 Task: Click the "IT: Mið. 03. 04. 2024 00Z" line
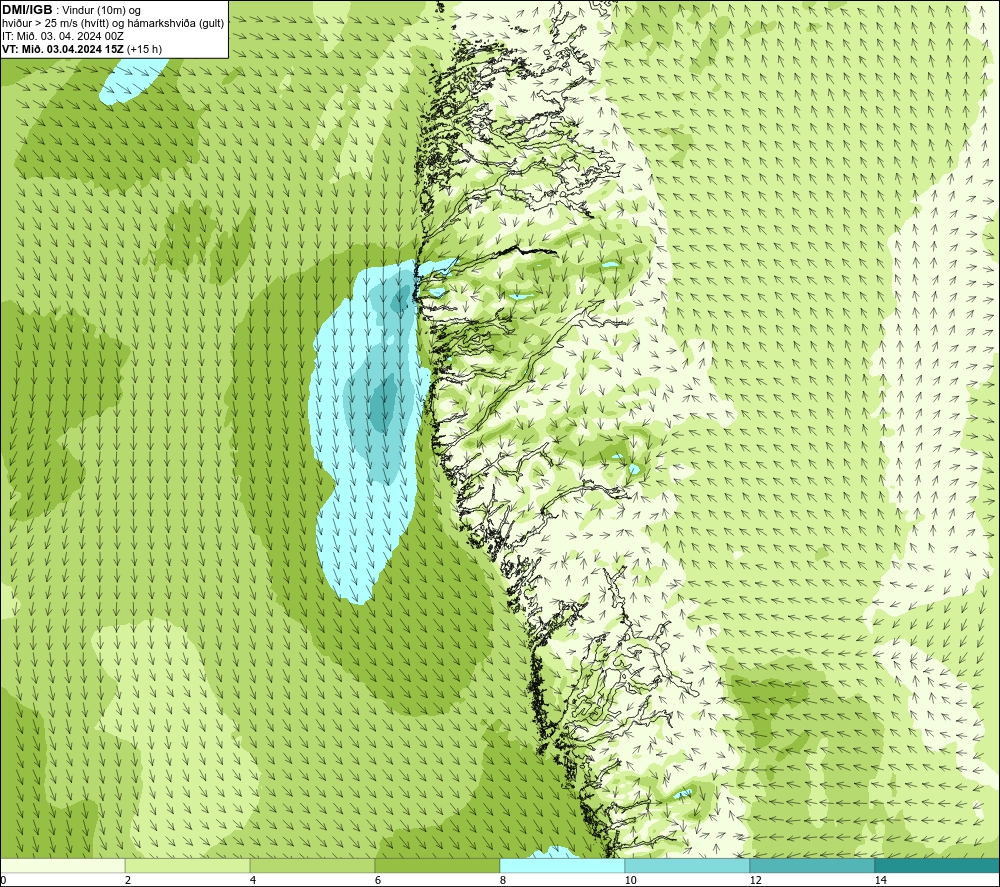[62, 36]
